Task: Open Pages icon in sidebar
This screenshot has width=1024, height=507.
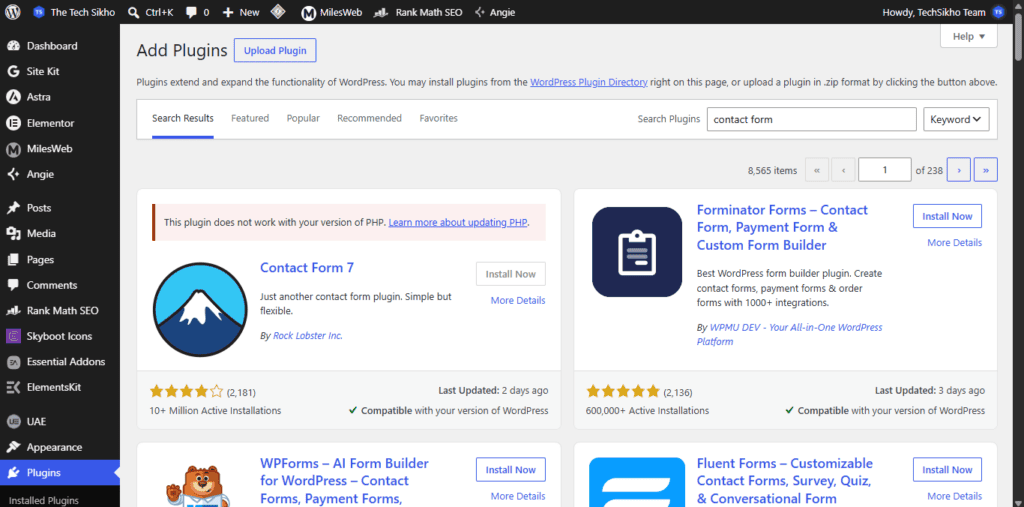Action: point(13,259)
